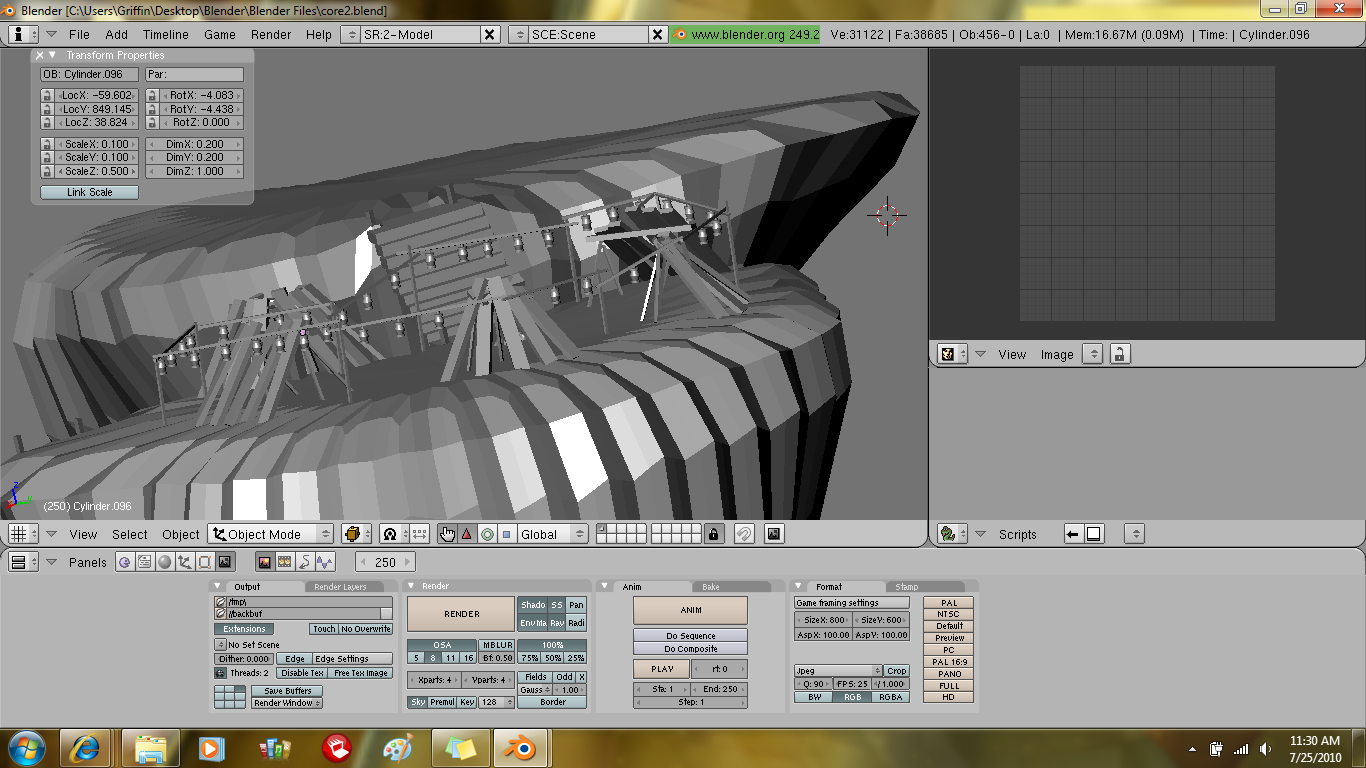1366x768 pixels.
Task: Select the RGBA output option
Action: [x=890, y=697]
